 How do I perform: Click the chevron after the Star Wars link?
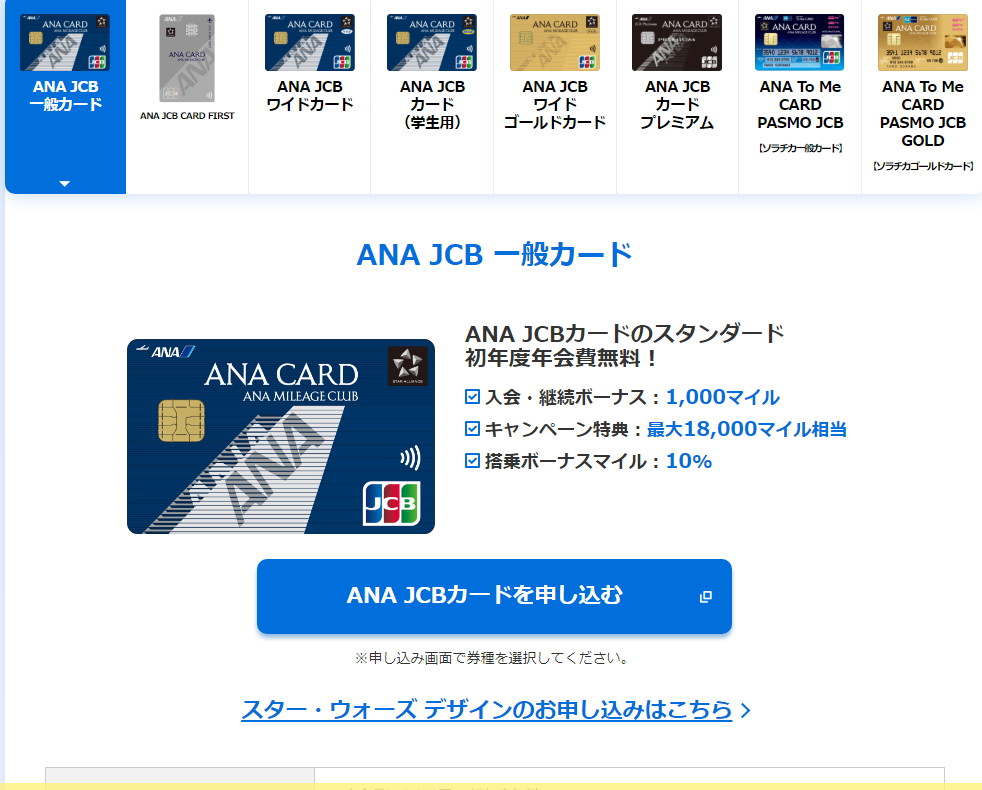[745, 710]
